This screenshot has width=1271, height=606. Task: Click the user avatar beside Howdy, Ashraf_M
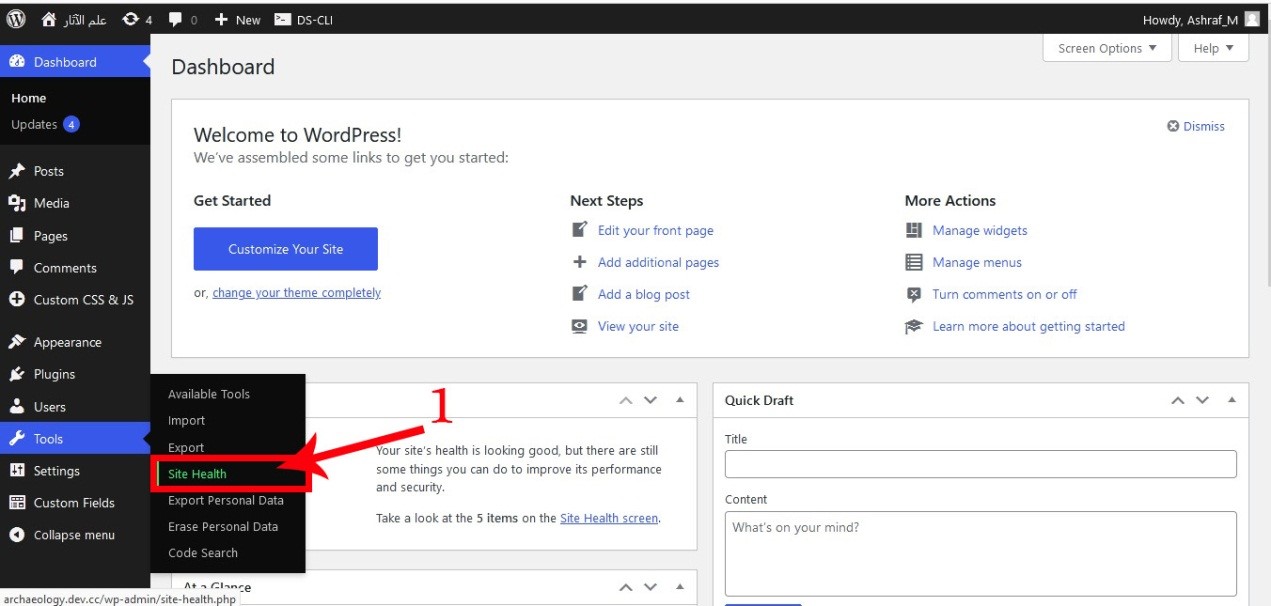(x=1252, y=19)
